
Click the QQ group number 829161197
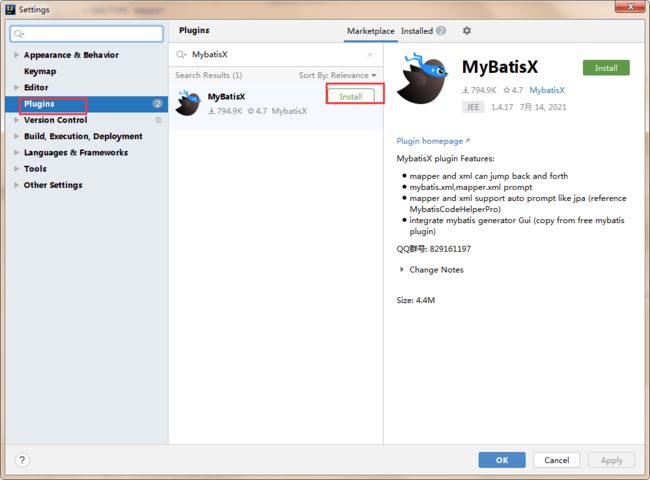coord(450,249)
